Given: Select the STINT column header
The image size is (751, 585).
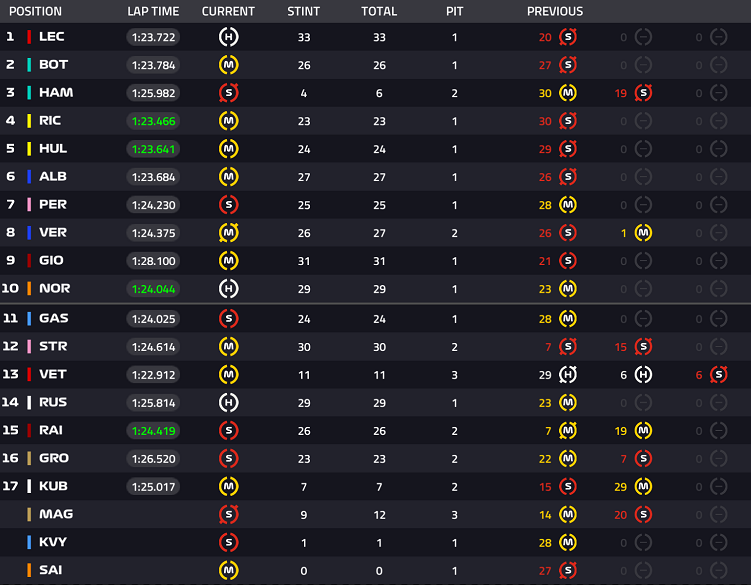Looking at the screenshot, I should coord(303,11).
